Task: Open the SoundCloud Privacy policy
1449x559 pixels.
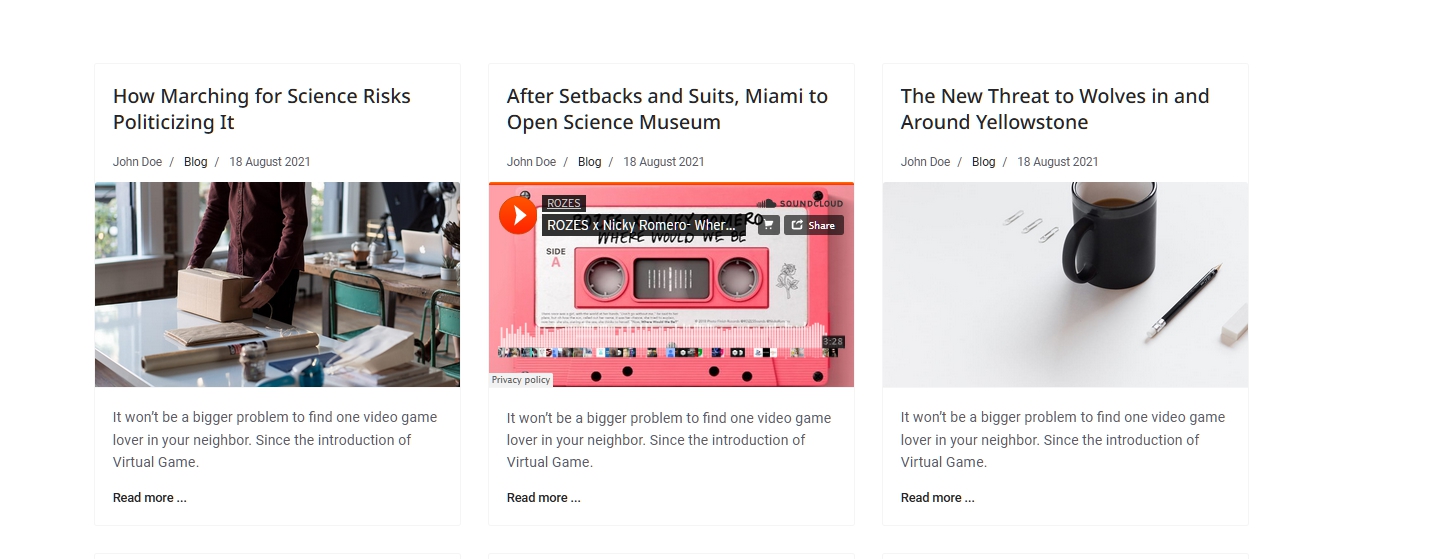Action: 521,380
